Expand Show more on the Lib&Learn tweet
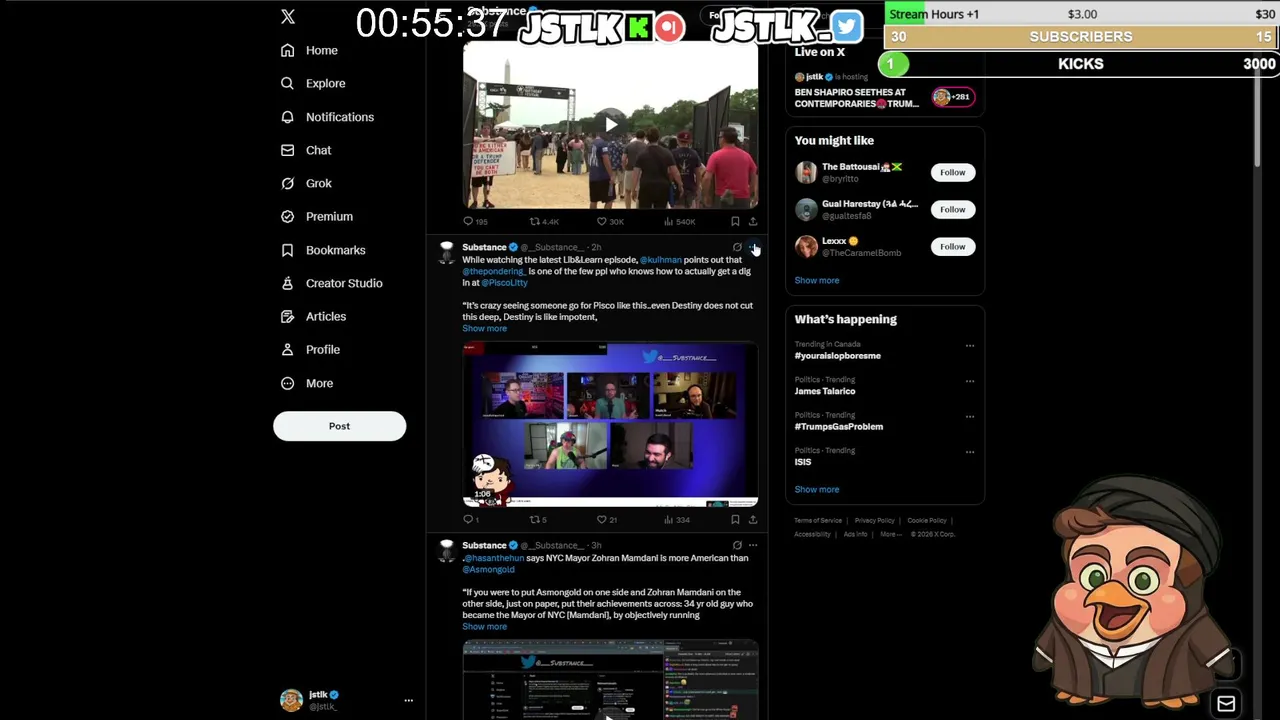 pyautogui.click(x=484, y=328)
